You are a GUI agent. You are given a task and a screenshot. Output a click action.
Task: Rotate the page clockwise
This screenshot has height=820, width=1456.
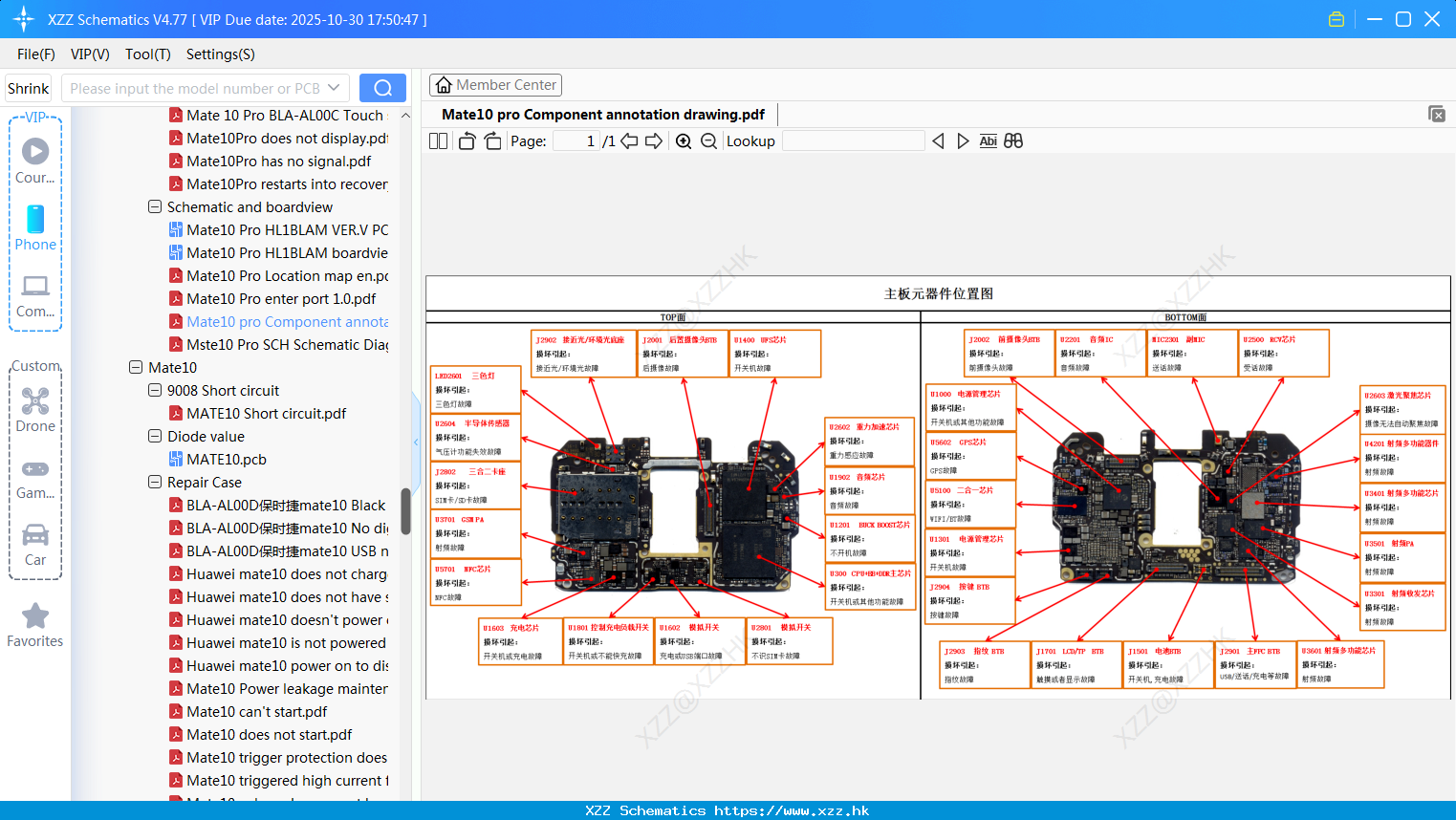click(492, 141)
